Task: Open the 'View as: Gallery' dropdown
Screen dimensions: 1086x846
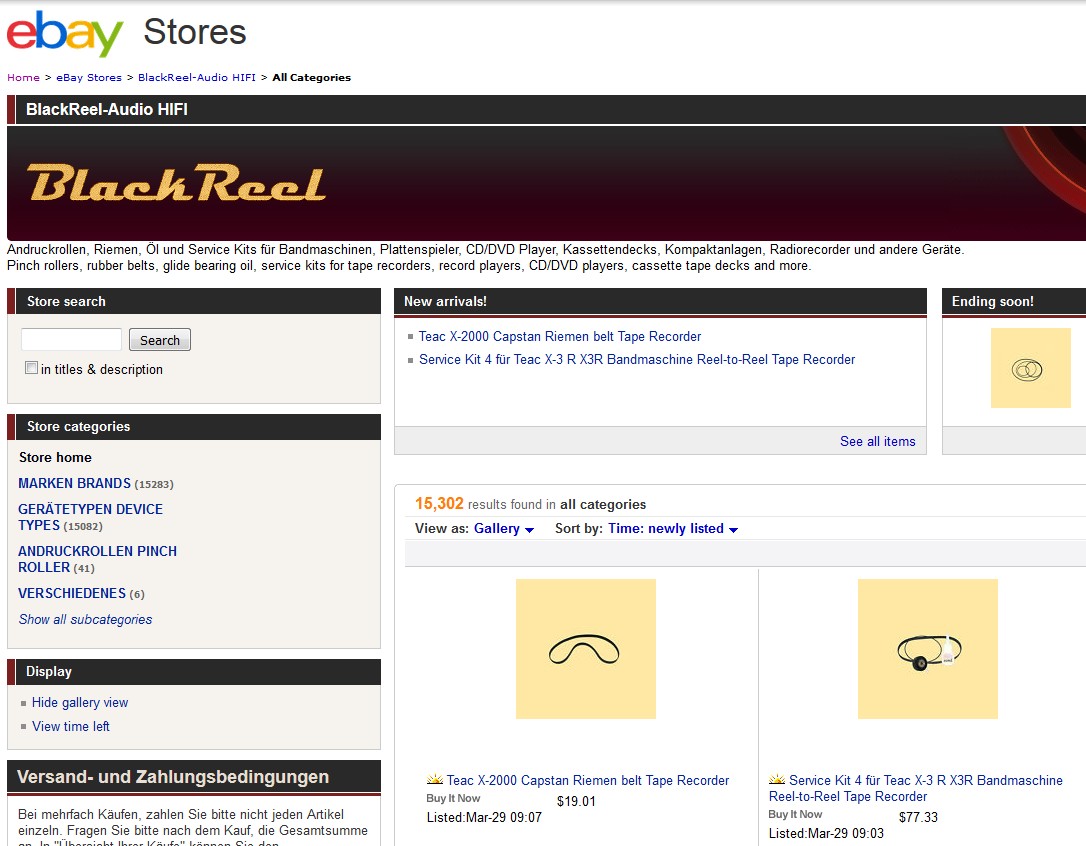Action: 503,529
